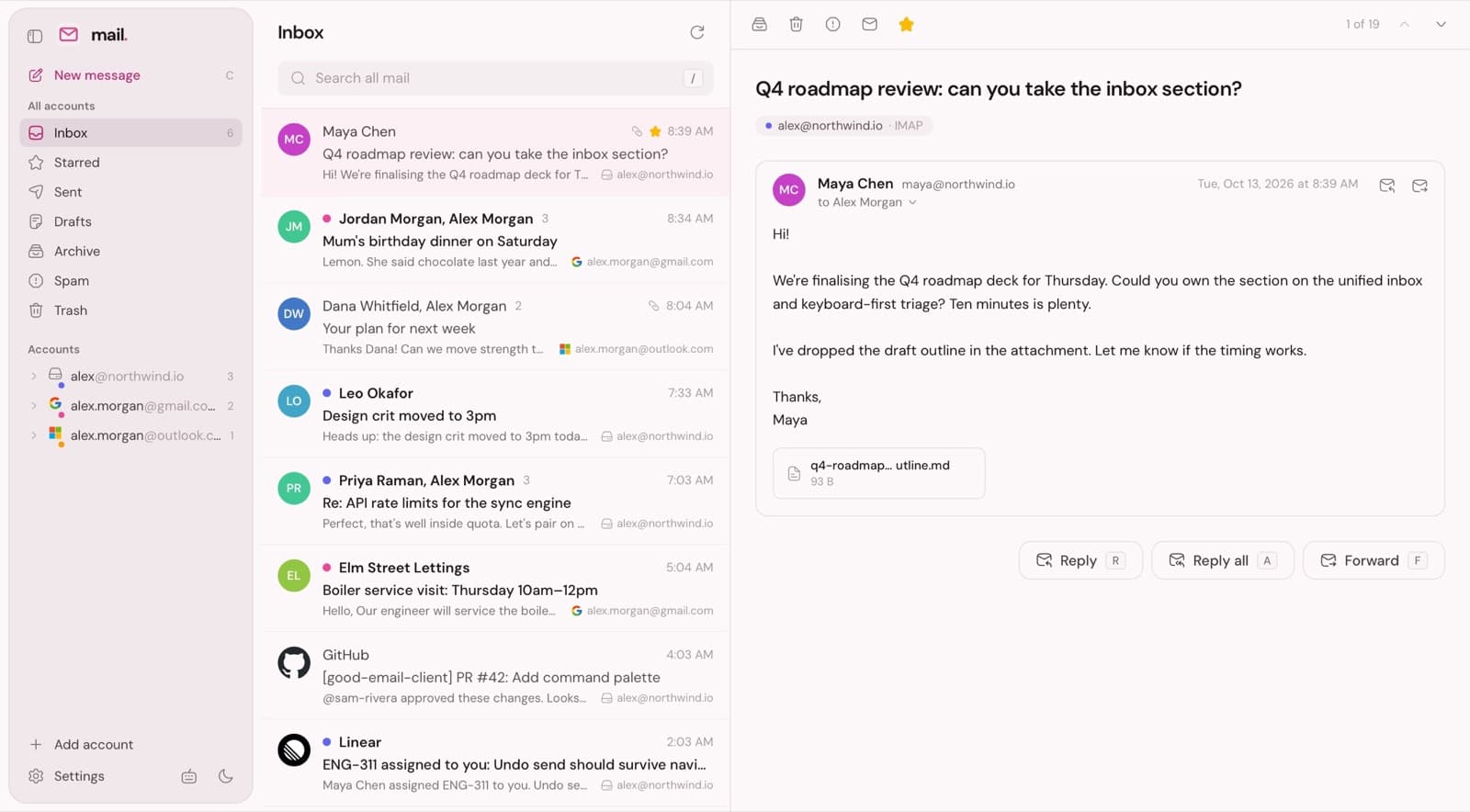Go to next message arrow

pyautogui.click(x=1441, y=24)
